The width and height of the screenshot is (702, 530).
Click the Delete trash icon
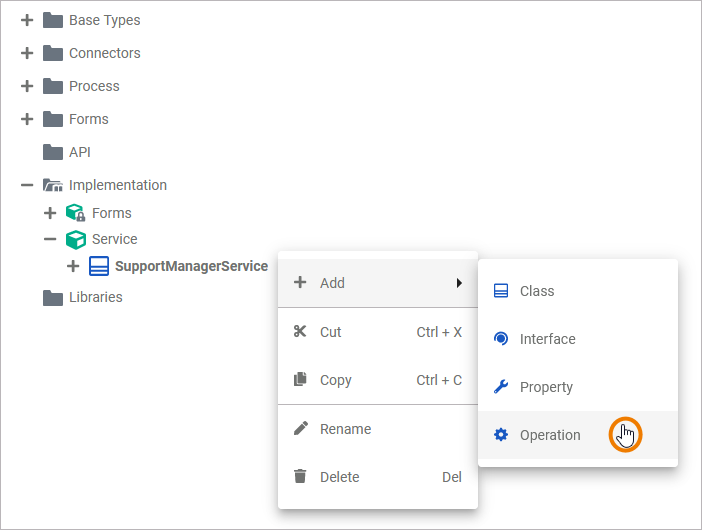pos(300,477)
